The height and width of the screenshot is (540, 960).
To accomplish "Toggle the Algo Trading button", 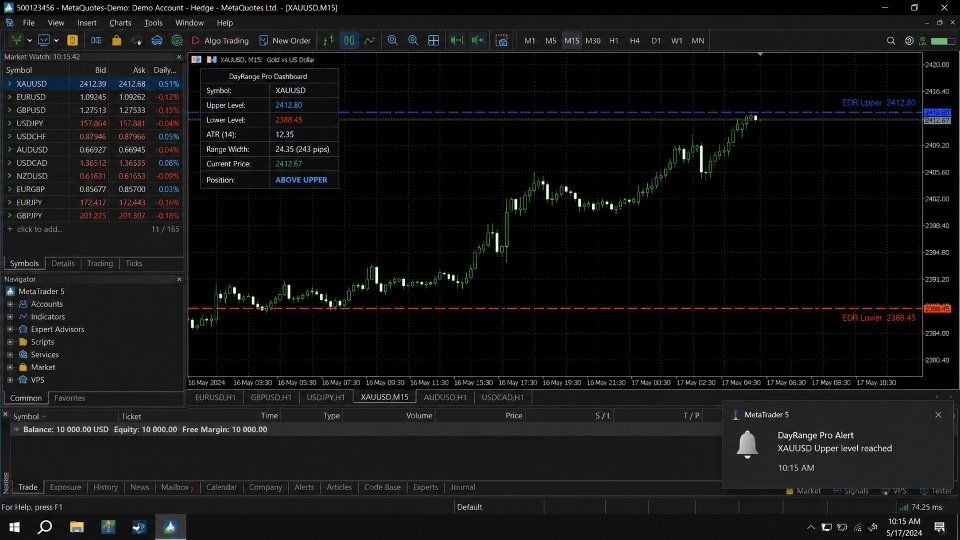I will [220, 40].
